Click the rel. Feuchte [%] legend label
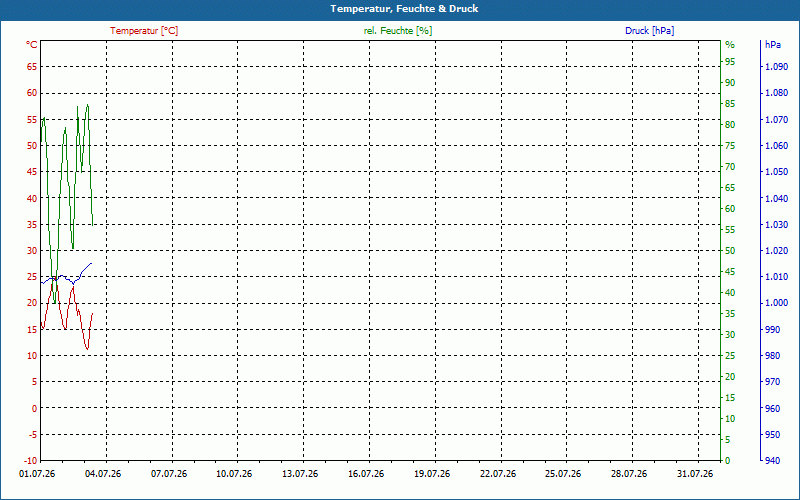 [398, 31]
